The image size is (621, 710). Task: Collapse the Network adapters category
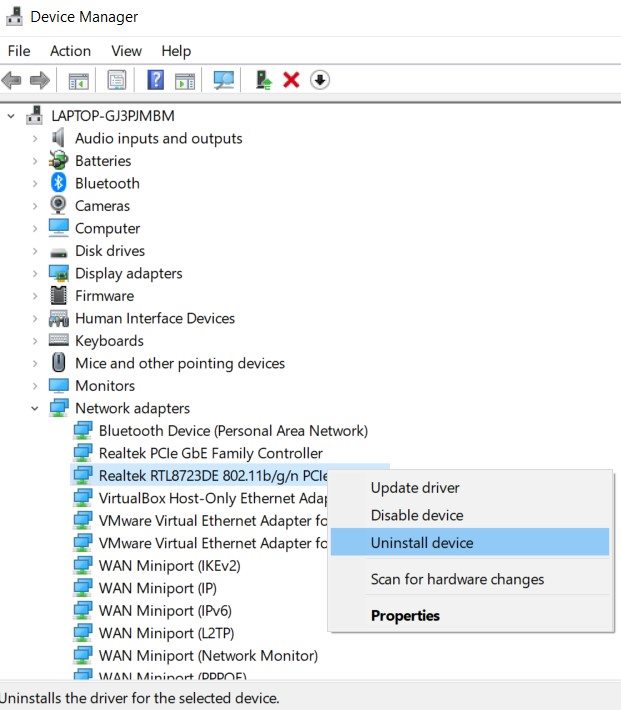(35, 409)
